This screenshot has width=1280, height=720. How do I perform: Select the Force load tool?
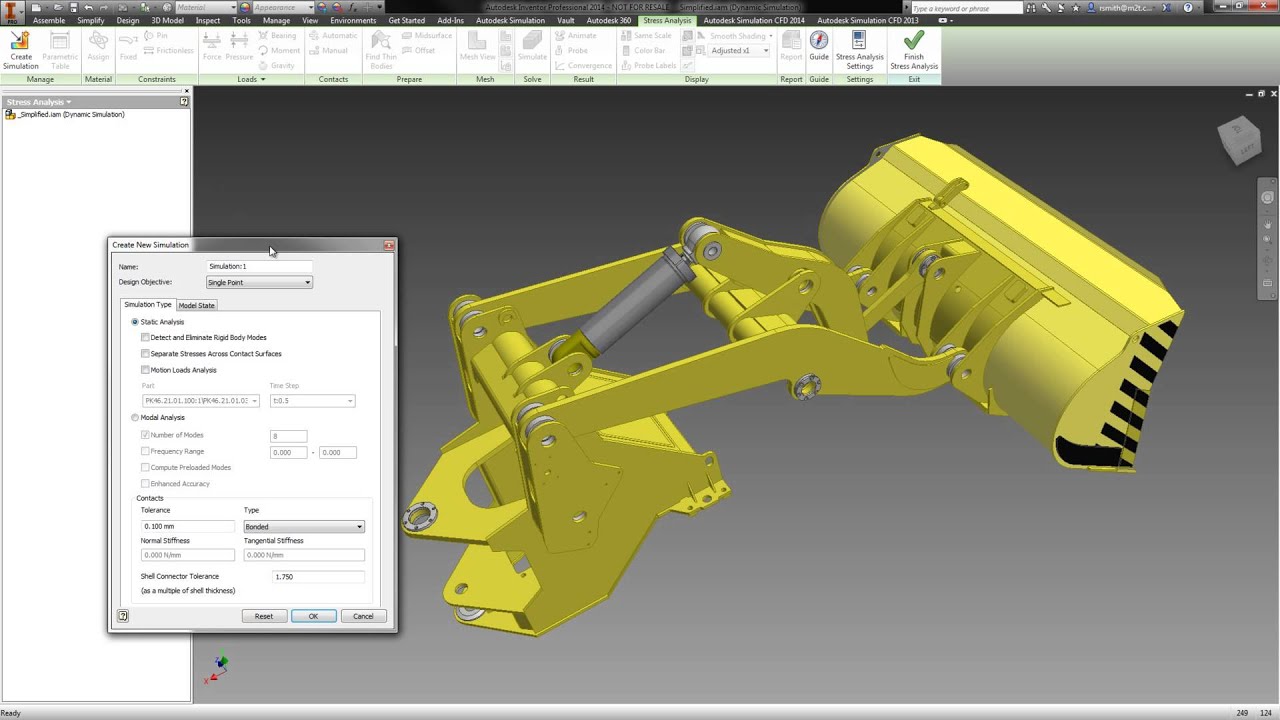(212, 47)
